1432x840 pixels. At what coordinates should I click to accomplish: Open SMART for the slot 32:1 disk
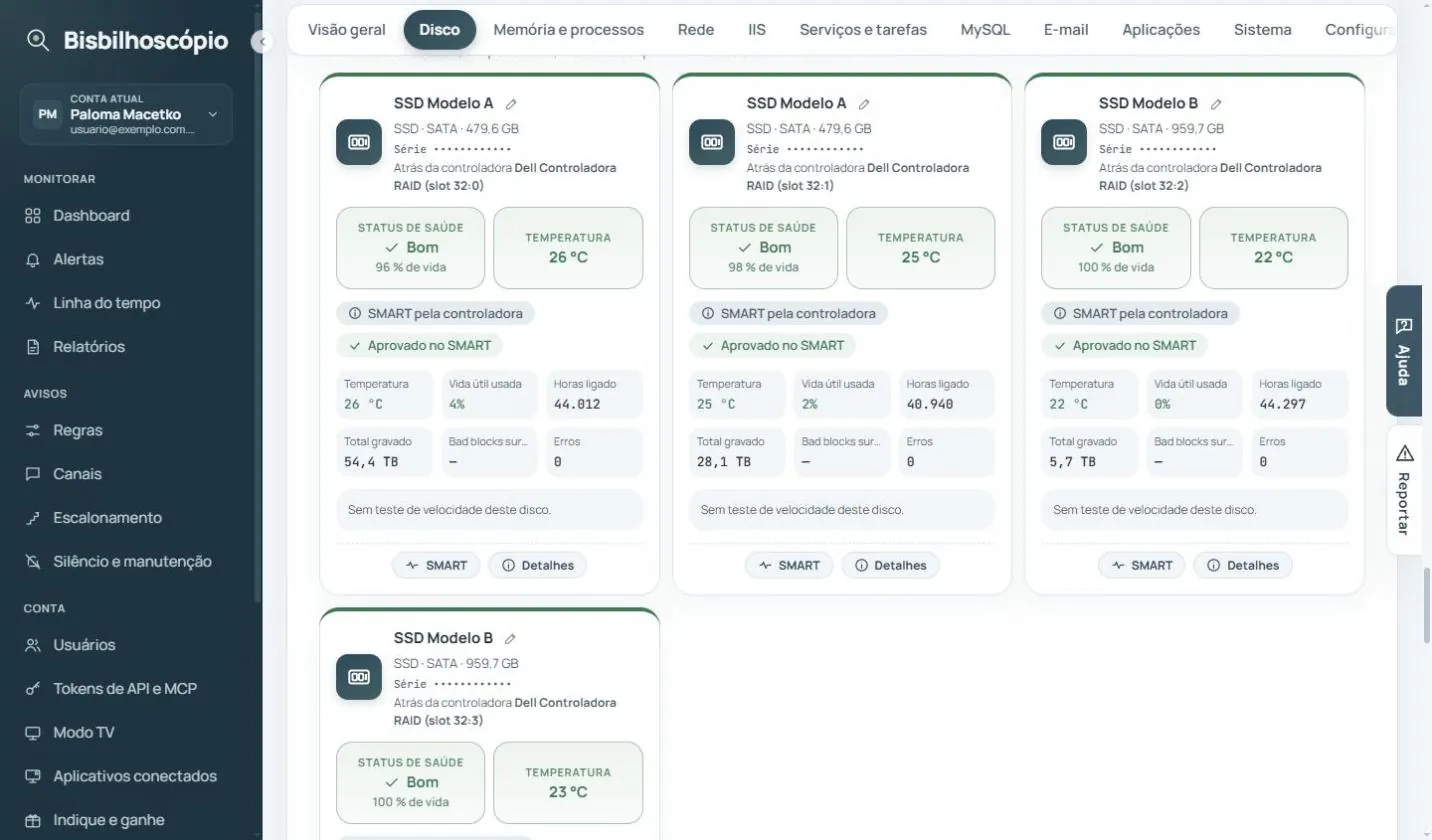click(x=789, y=565)
